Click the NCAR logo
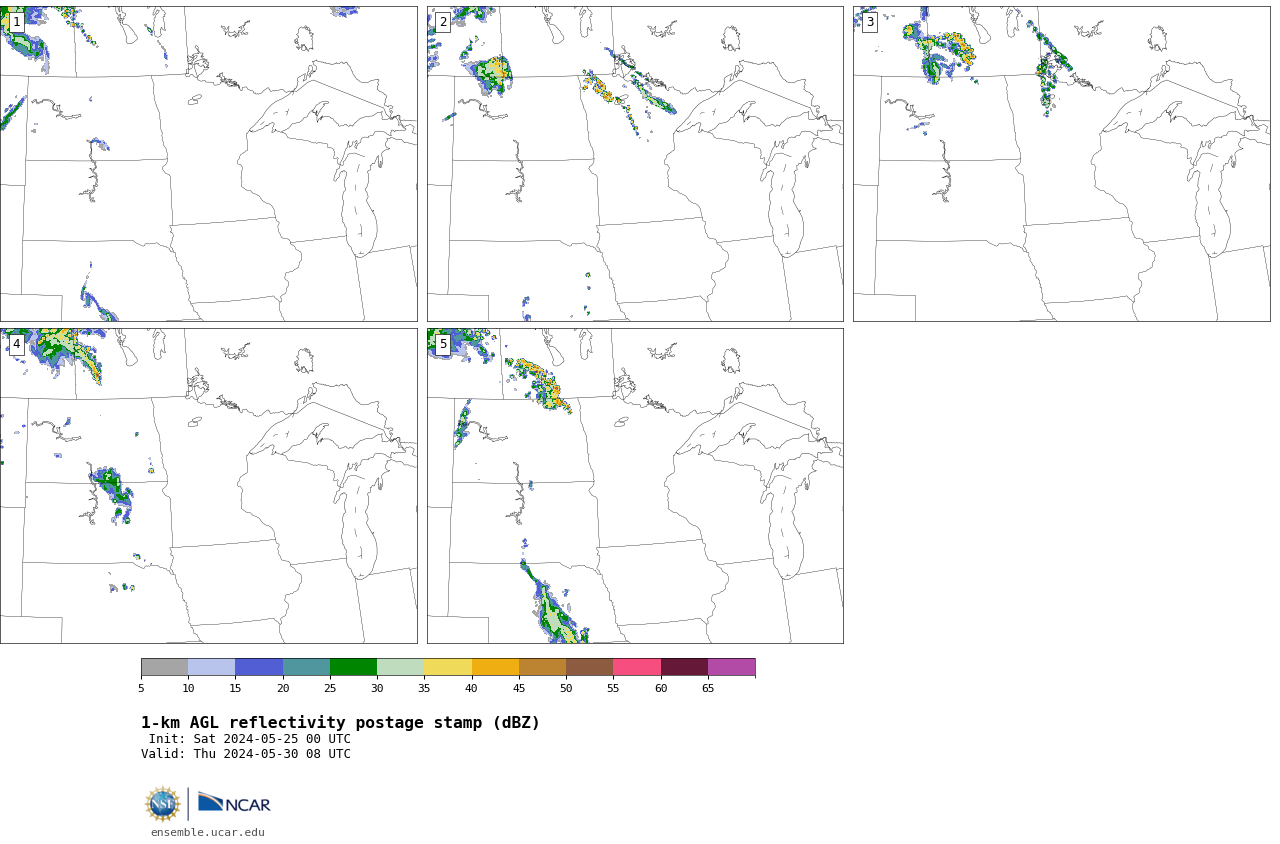The image size is (1280, 844). (x=234, y=803)
